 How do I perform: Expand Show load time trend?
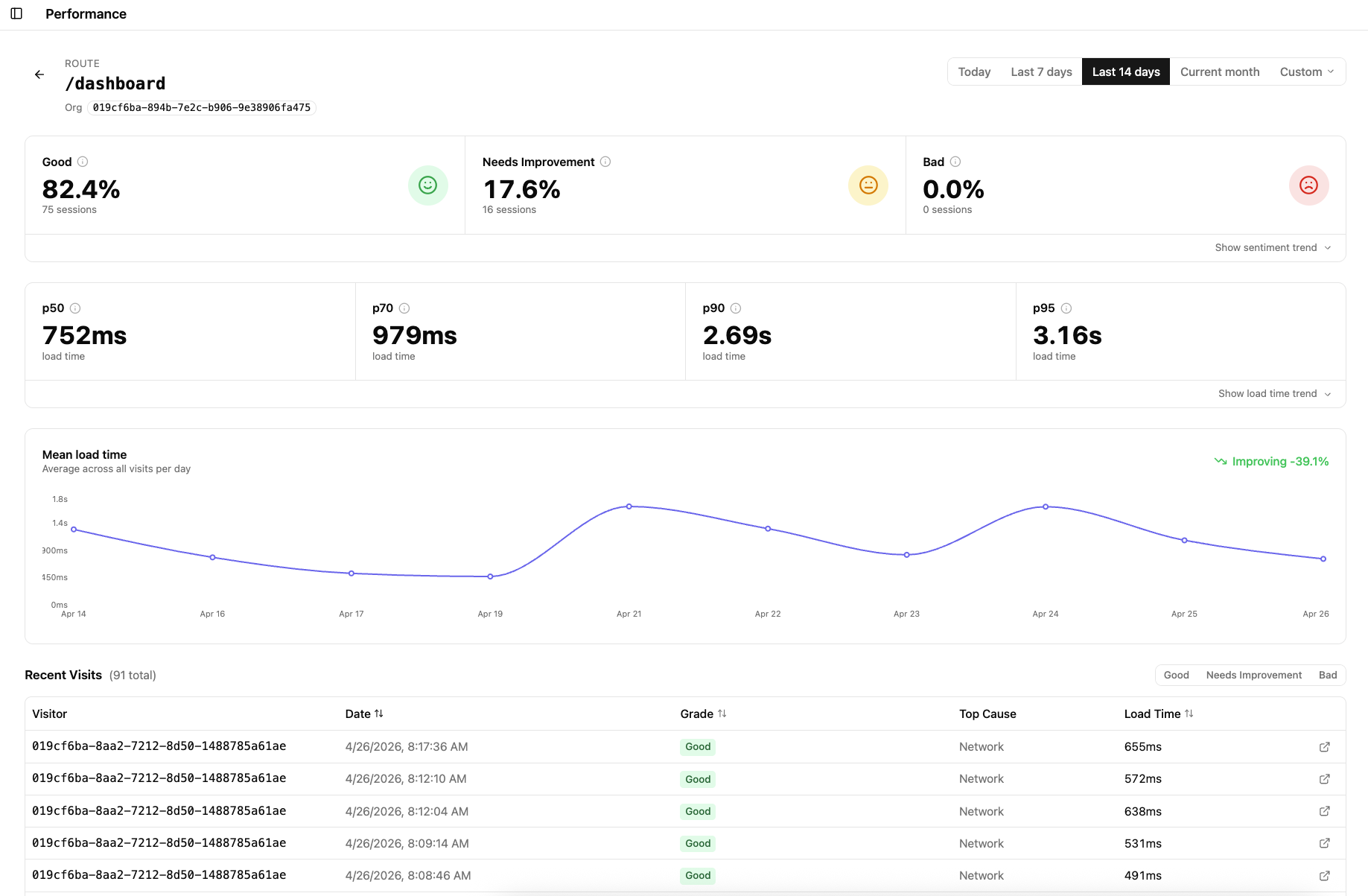click(1274, 393)
